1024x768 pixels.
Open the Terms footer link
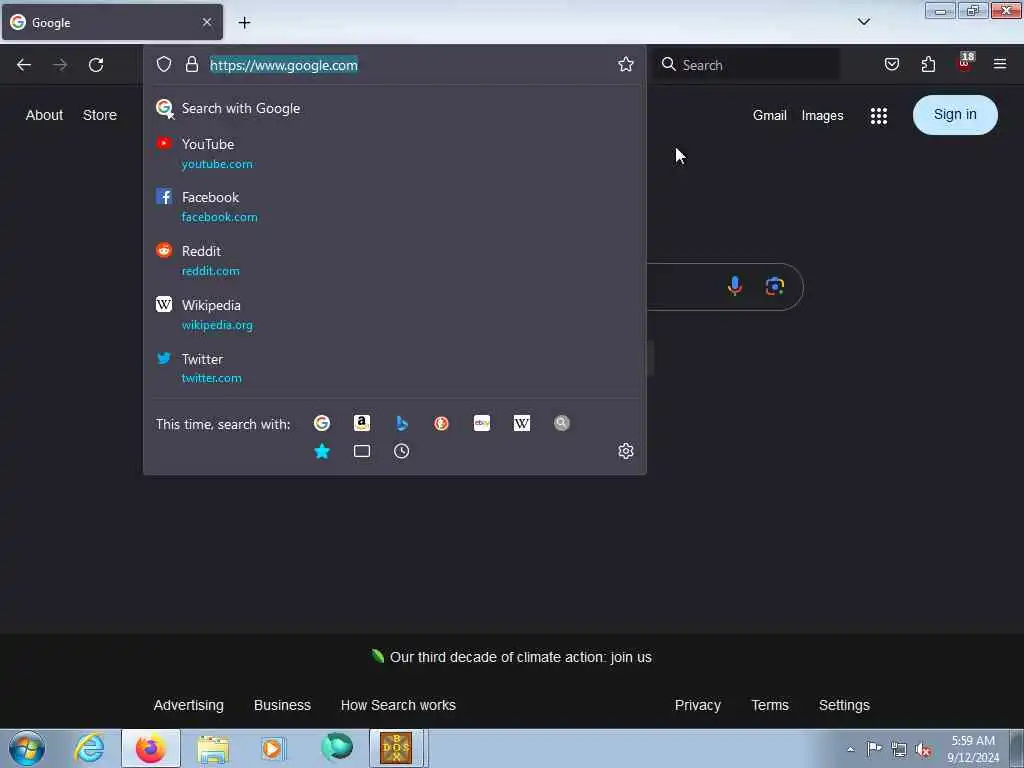(770, 705)
